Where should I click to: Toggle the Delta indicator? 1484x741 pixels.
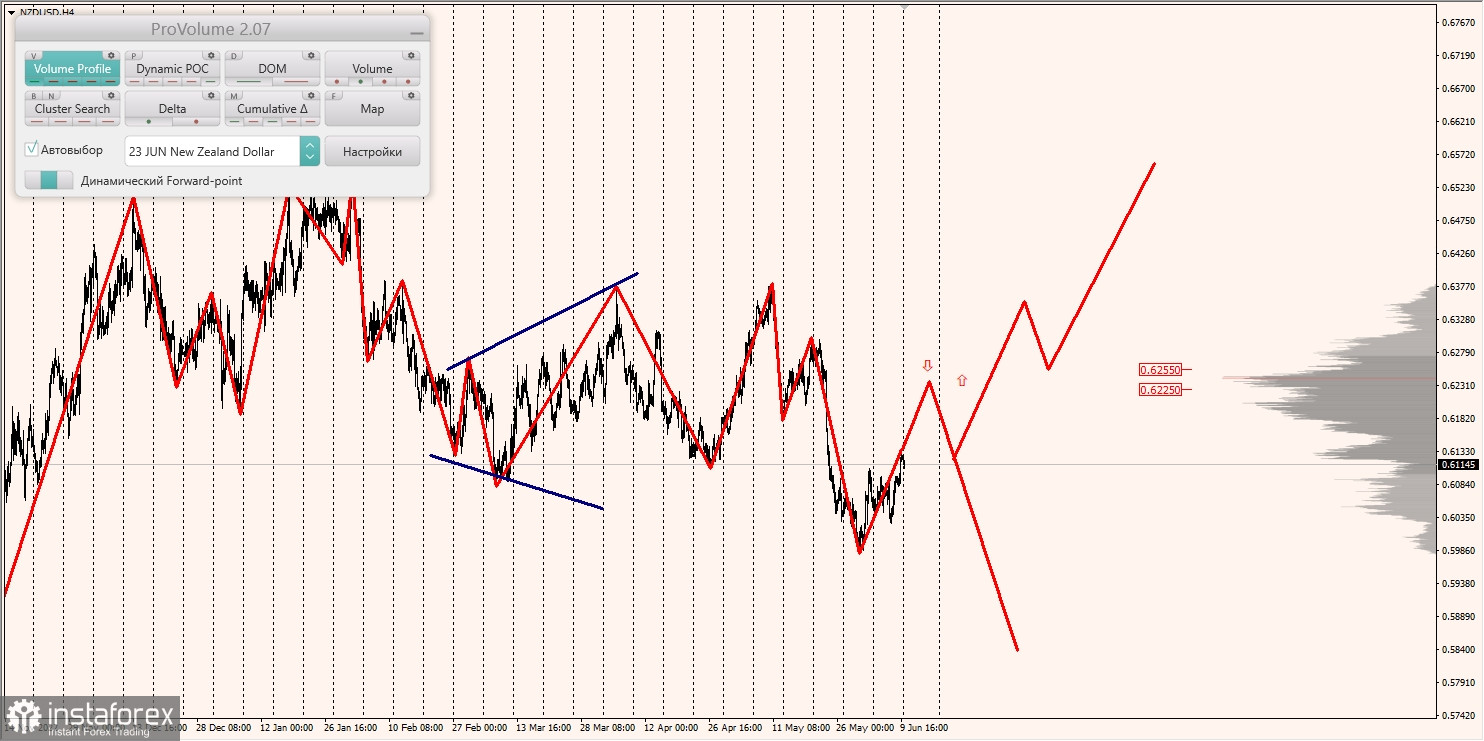click(172, 109)
